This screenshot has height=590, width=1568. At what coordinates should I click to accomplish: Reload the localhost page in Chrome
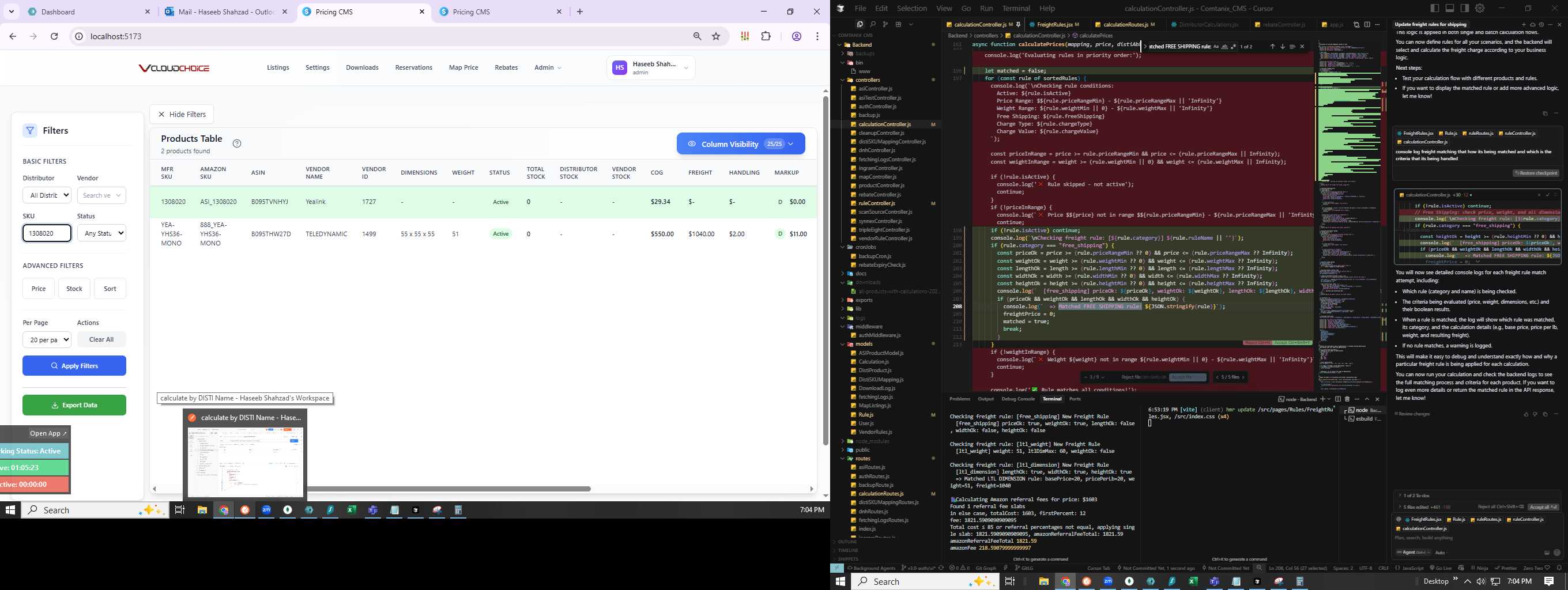pyautogui.click(x=54, y=36)
